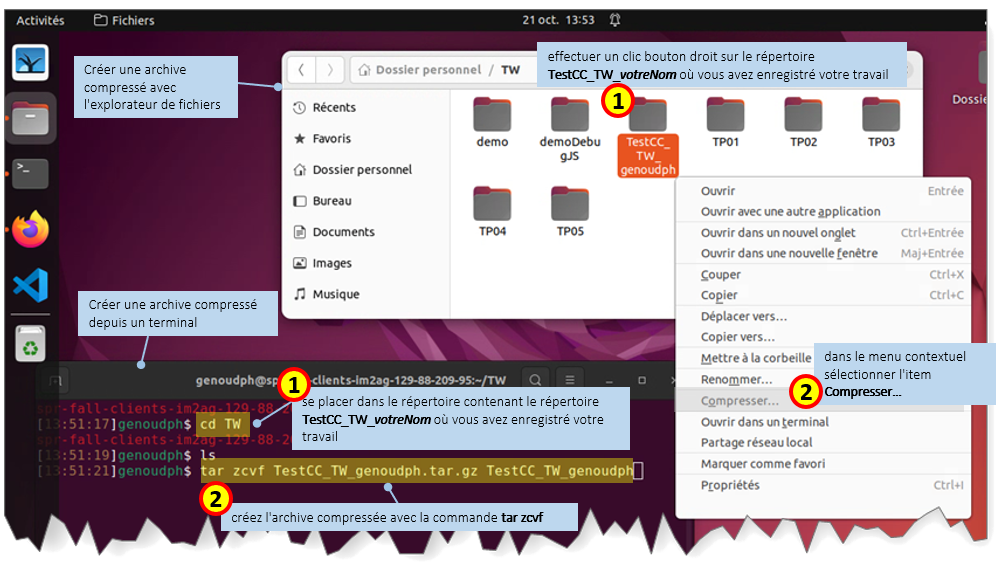Image resolution: width=996 pixels, height=565 pixels.
Task: Choose Compresser… in context menu
Action: pos(739,401)
